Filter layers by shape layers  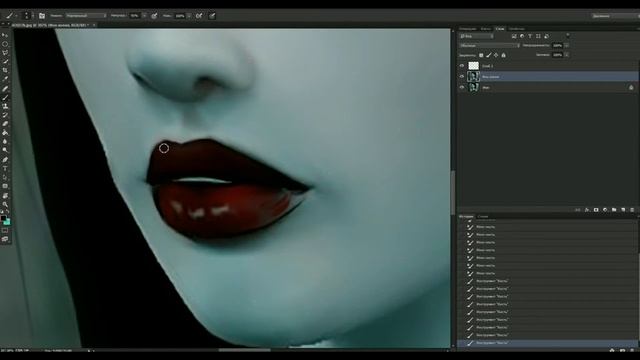538,36
